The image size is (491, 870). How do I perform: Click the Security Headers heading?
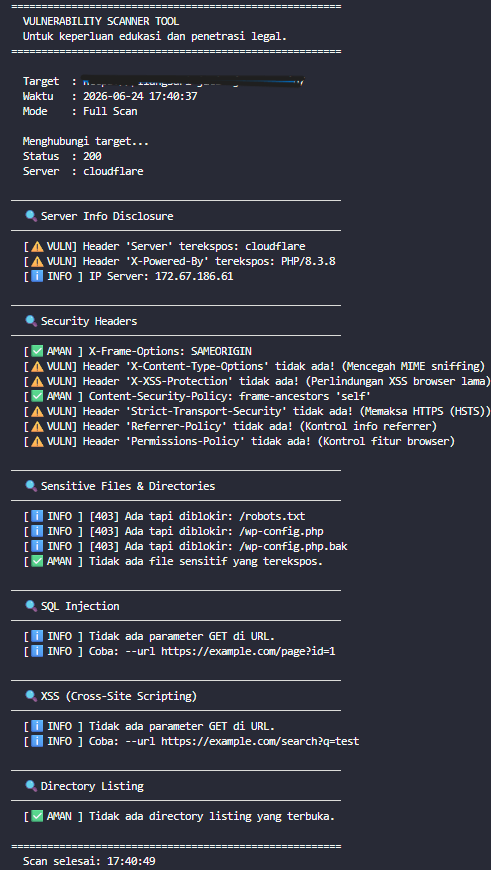point(89,321)
